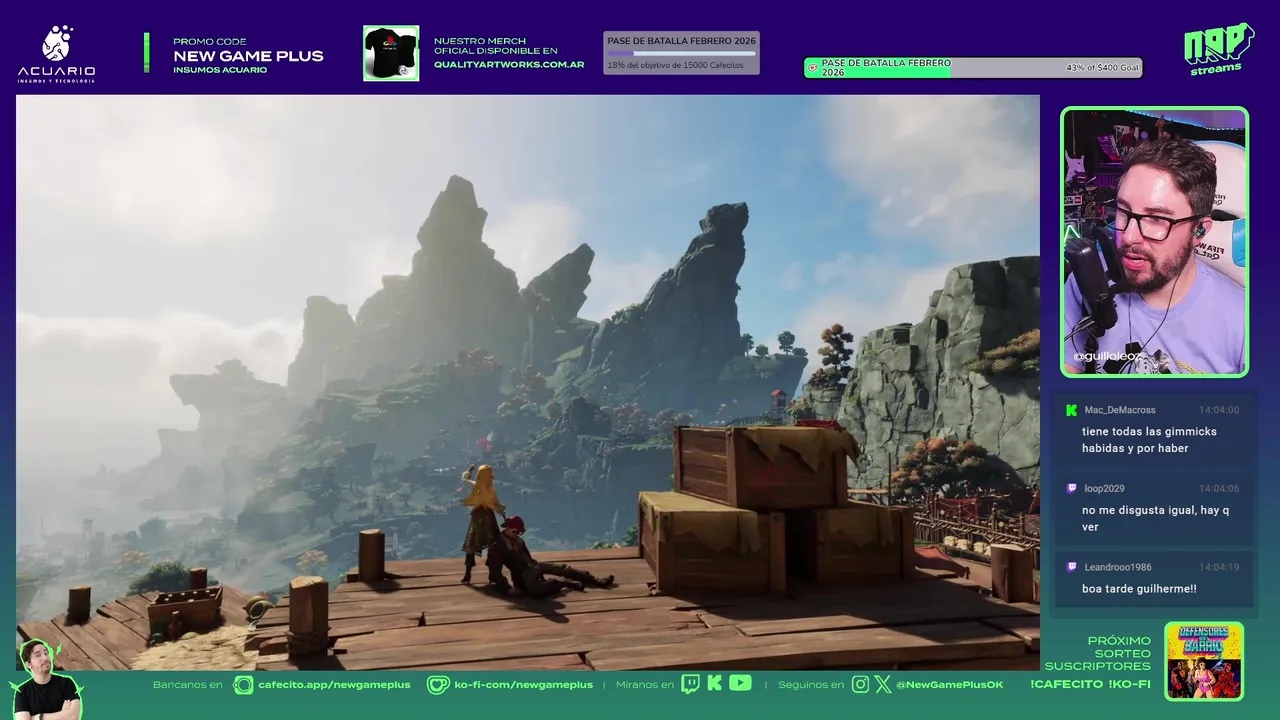The width and height of the screenshot is (1280, 720).
Task: Click the YouTube icon in bottom bar
Action: pos(740,683)
